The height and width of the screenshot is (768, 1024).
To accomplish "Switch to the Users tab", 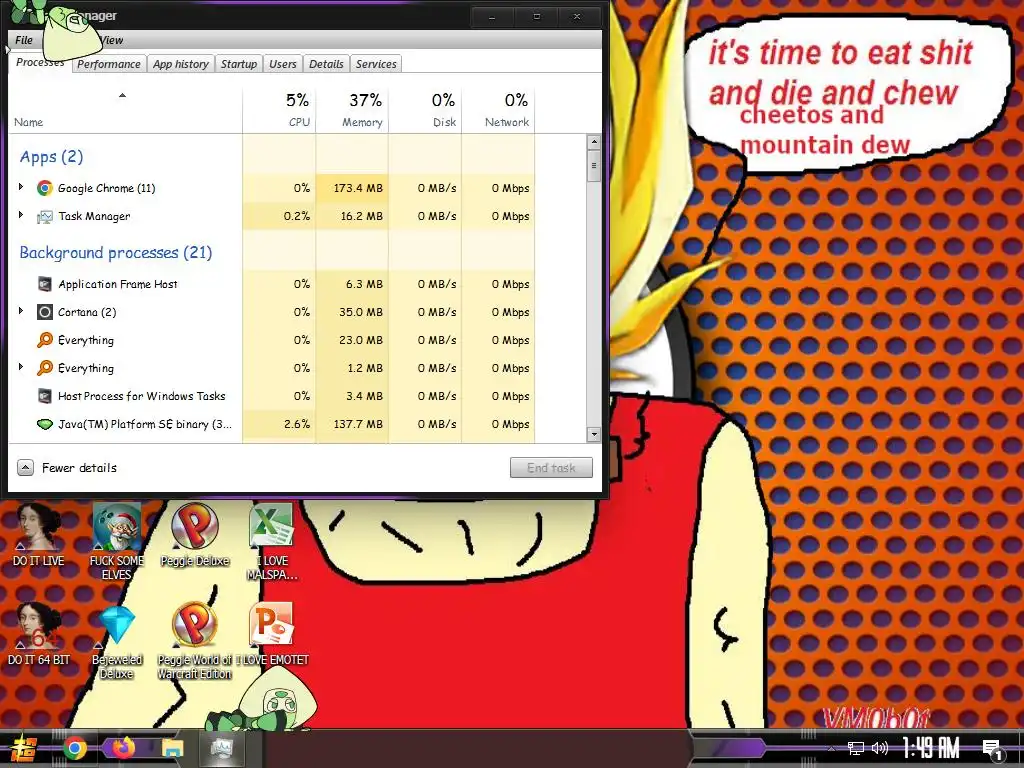I will click(x=283, y=64).
